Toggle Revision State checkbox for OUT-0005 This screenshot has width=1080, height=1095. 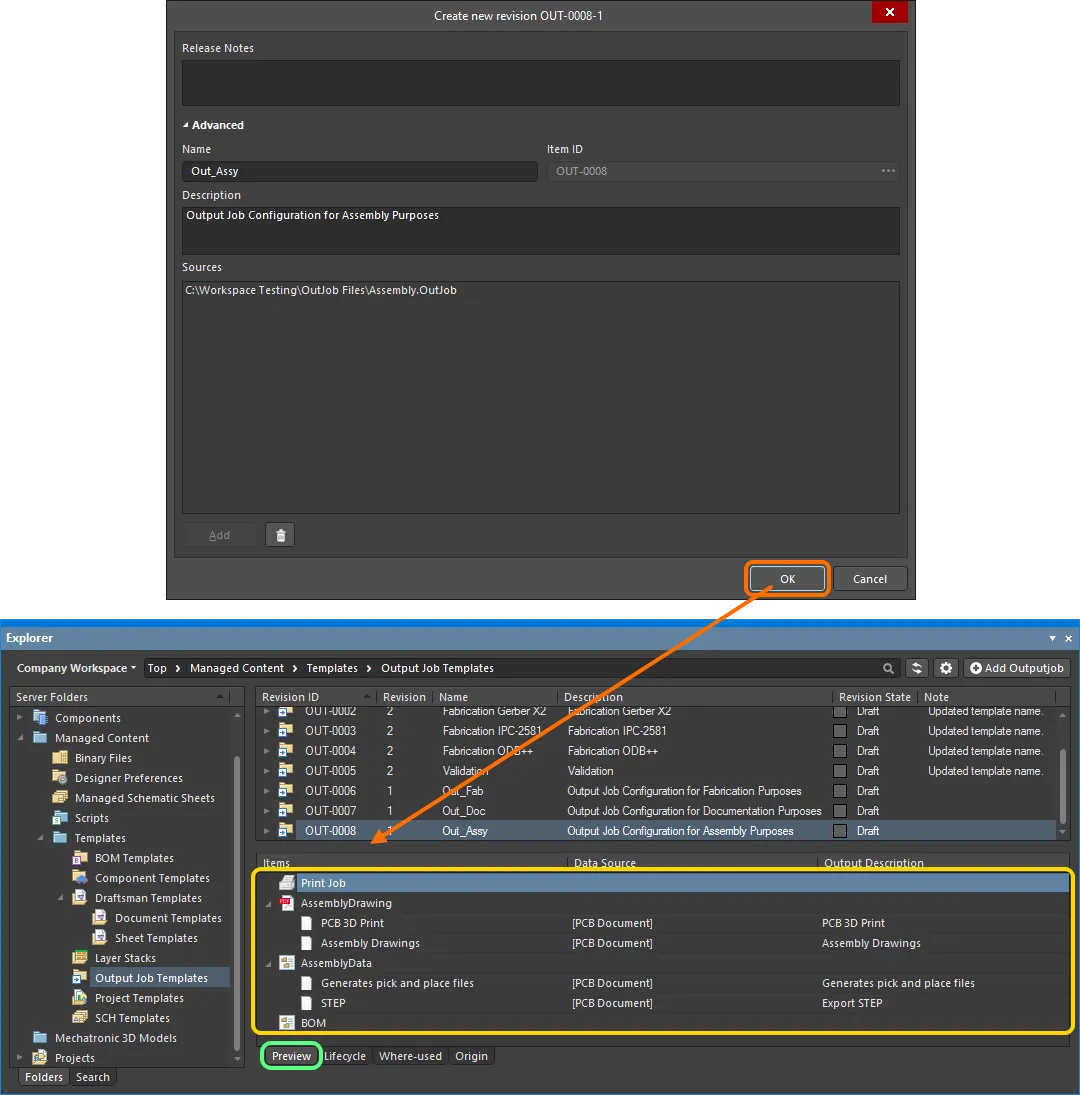point(840,770)
